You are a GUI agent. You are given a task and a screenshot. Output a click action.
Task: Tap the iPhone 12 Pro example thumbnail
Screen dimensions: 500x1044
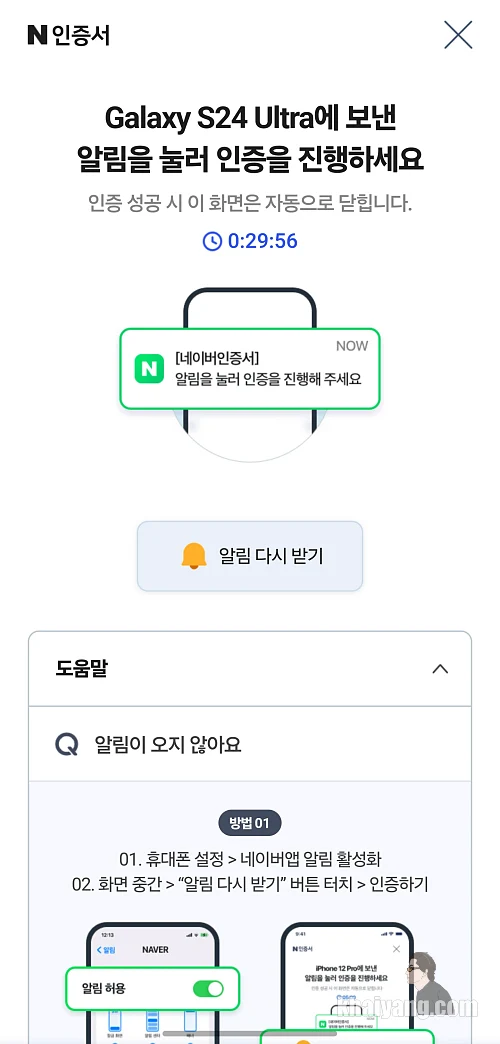click(x=347, y=983)
